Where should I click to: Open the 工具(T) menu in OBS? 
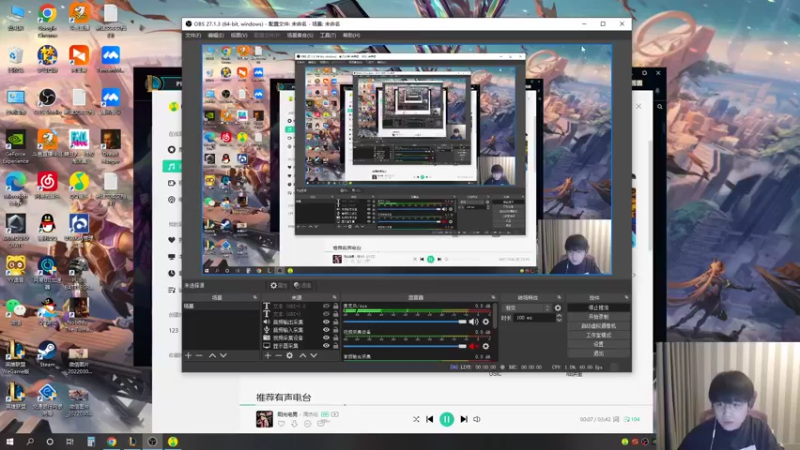328,35
